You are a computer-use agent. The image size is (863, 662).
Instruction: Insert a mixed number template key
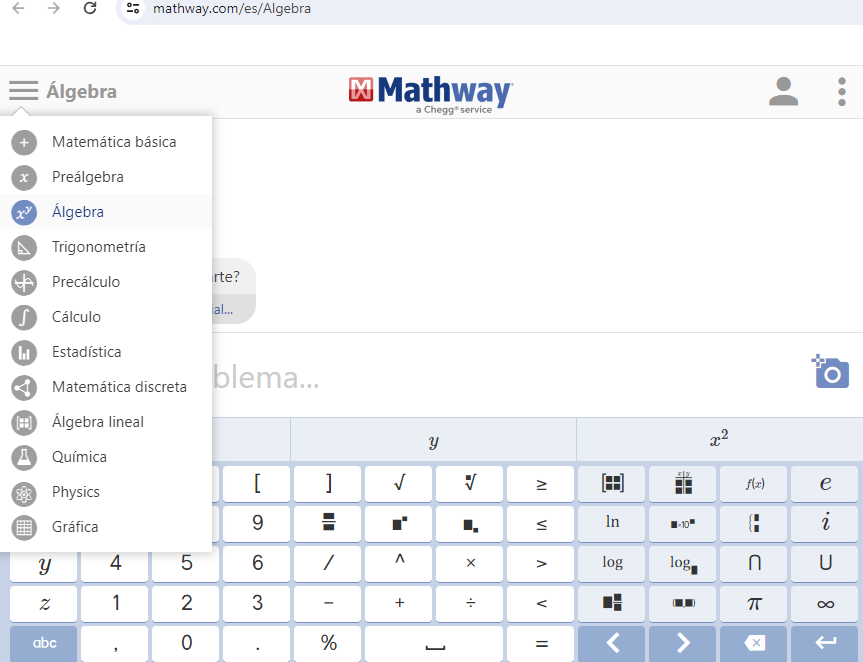click(612, 604)
